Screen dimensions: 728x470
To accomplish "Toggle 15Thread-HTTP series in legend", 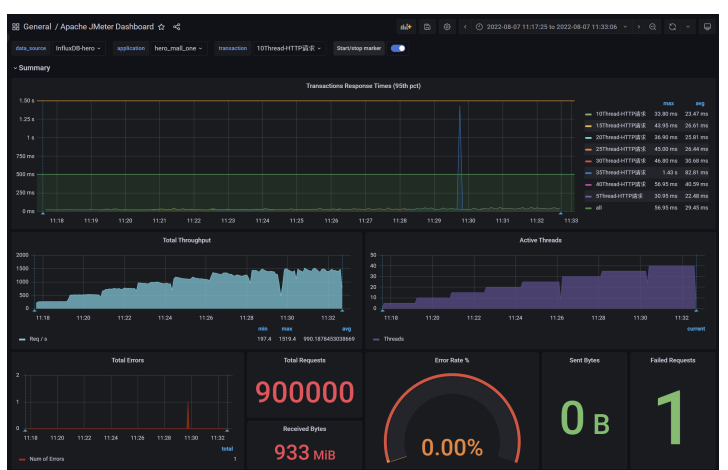I will click(x=620, y=126).
